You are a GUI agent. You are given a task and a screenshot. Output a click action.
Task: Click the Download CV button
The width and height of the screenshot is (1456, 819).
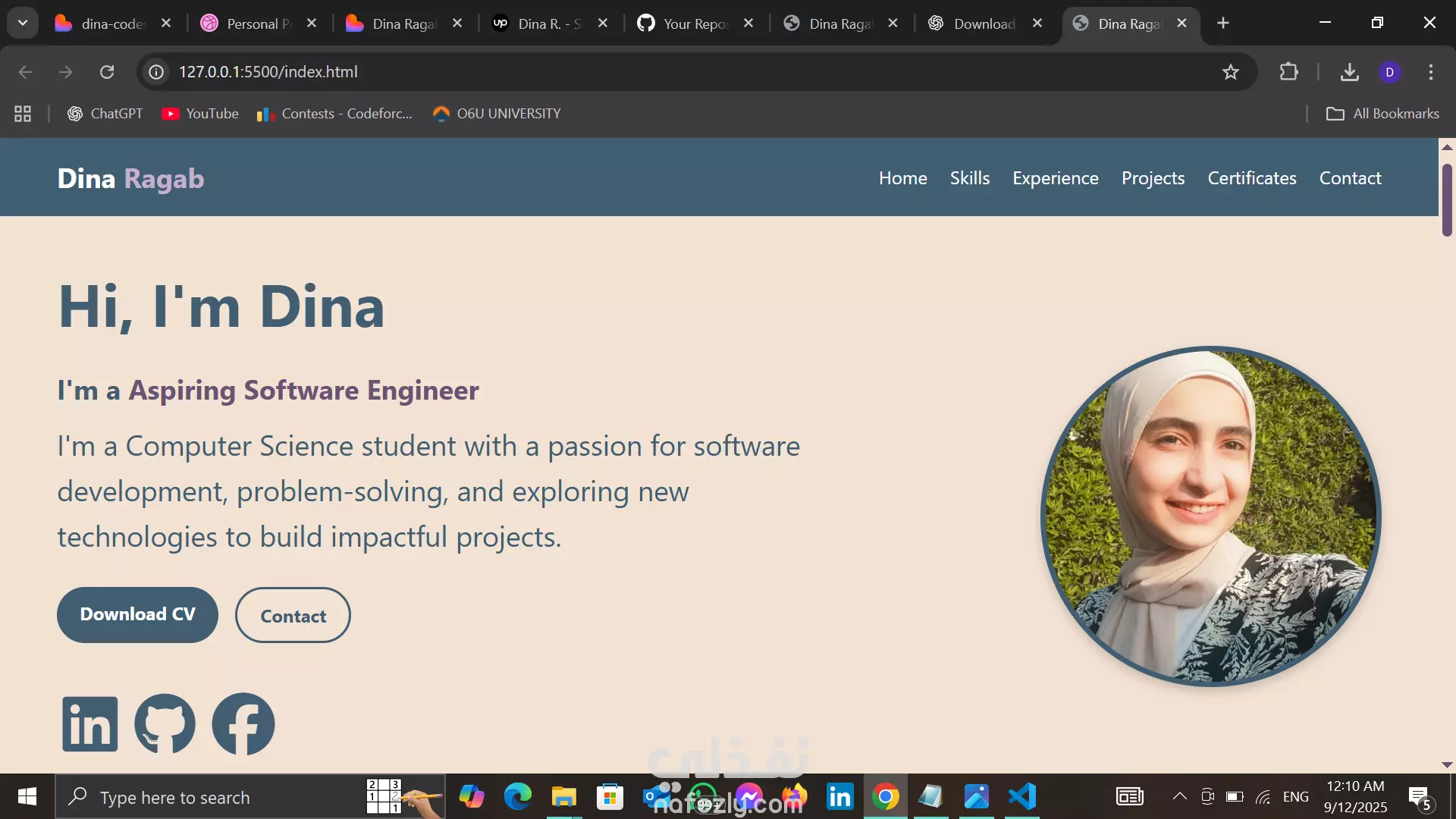[137, 614]
